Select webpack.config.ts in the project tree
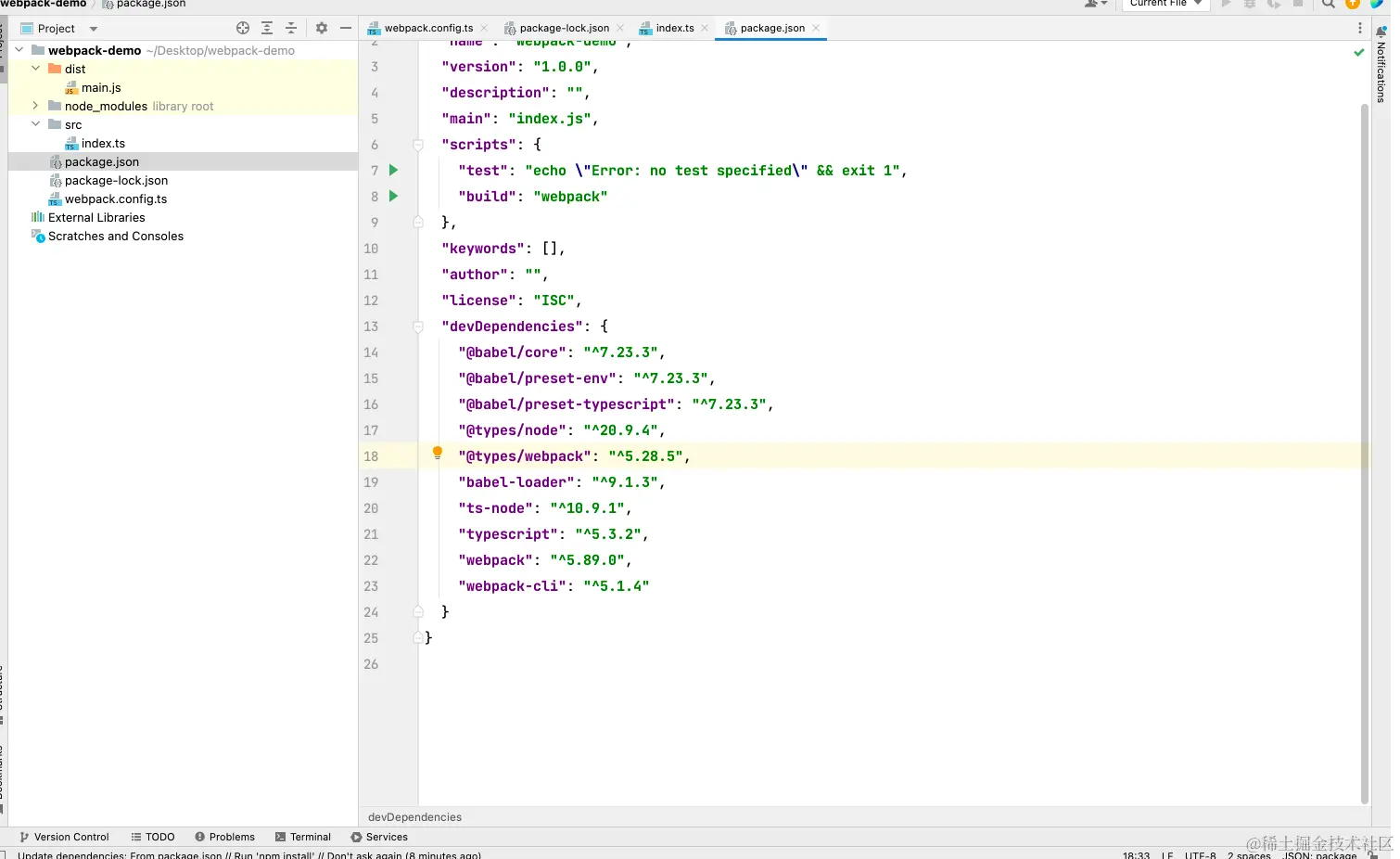The width and height of the screenshot is (1400, 859). [116, 199]
